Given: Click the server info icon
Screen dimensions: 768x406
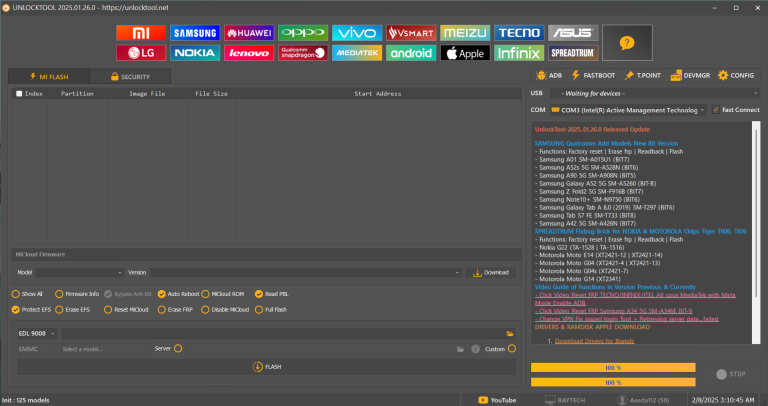Looking at the screenshot, I should point(475,349).
